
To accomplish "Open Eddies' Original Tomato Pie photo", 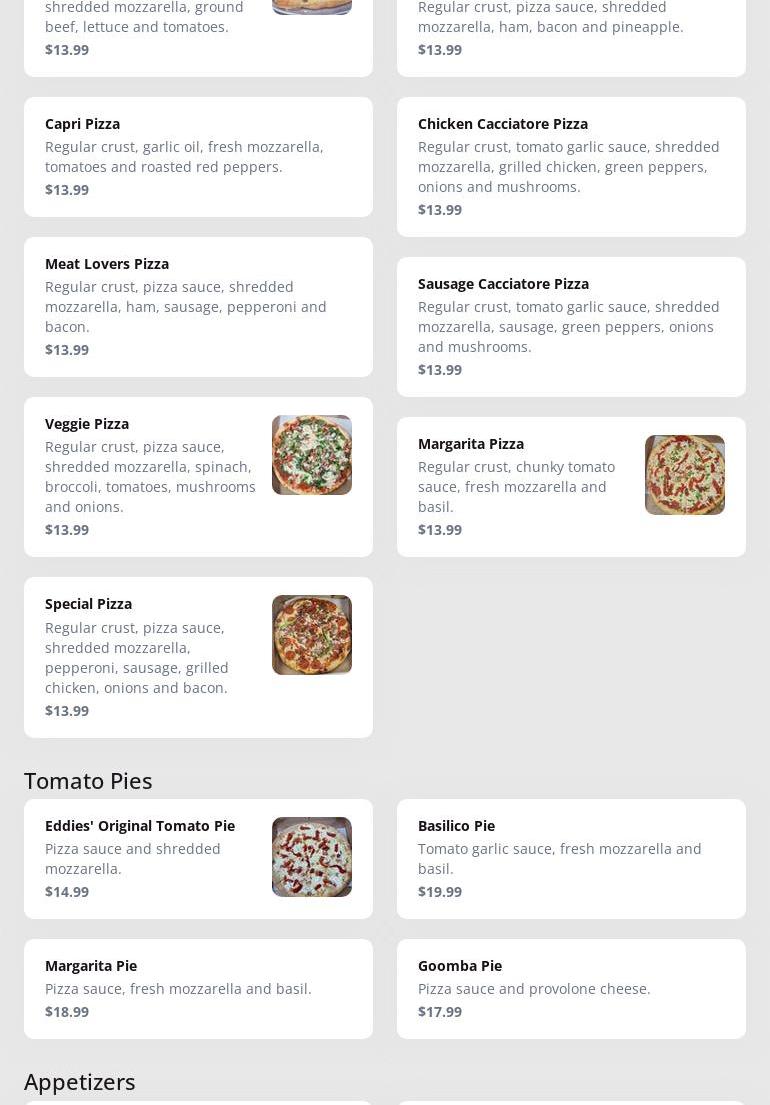I will tap(311, 857).
